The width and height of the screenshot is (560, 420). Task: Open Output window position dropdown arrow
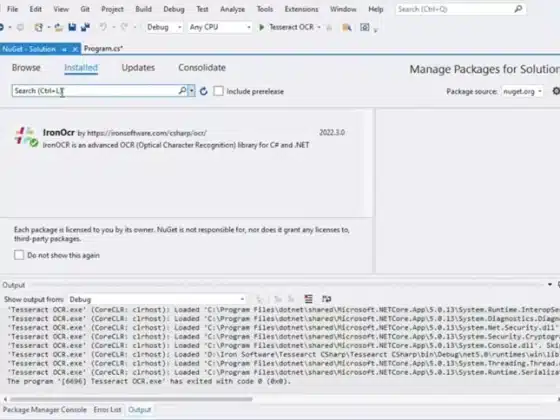550,285
